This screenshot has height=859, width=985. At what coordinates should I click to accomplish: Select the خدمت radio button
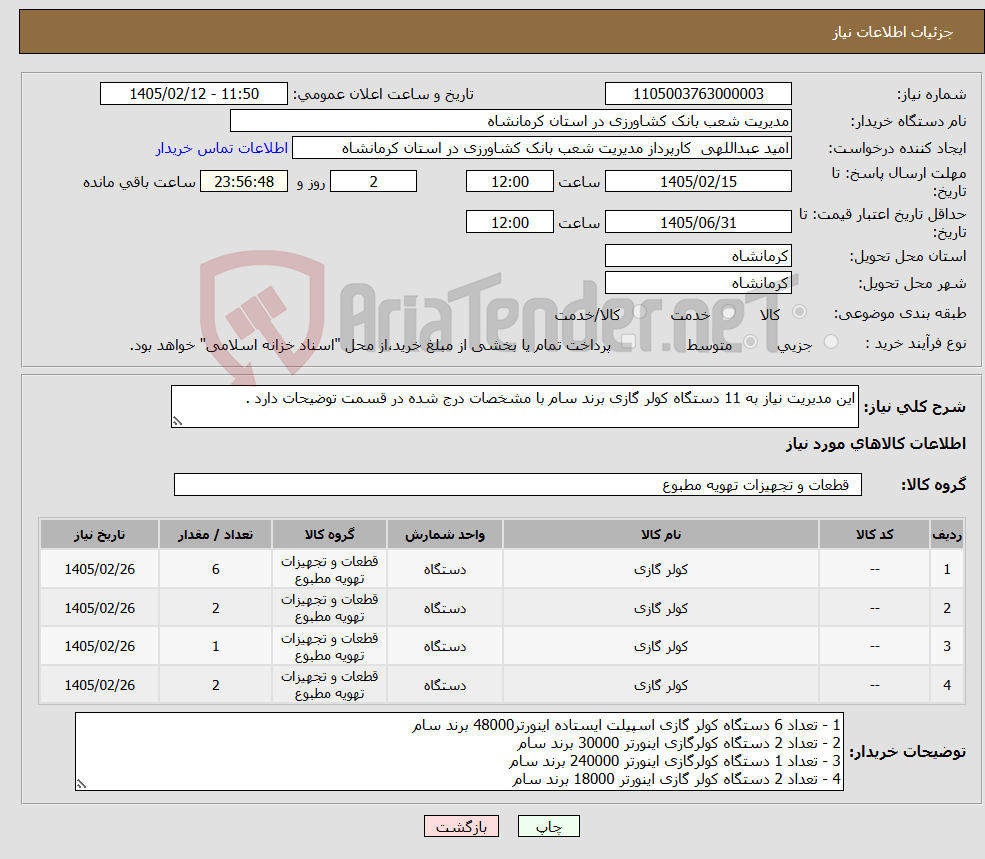pyautogui.click(x=728, y=312)
